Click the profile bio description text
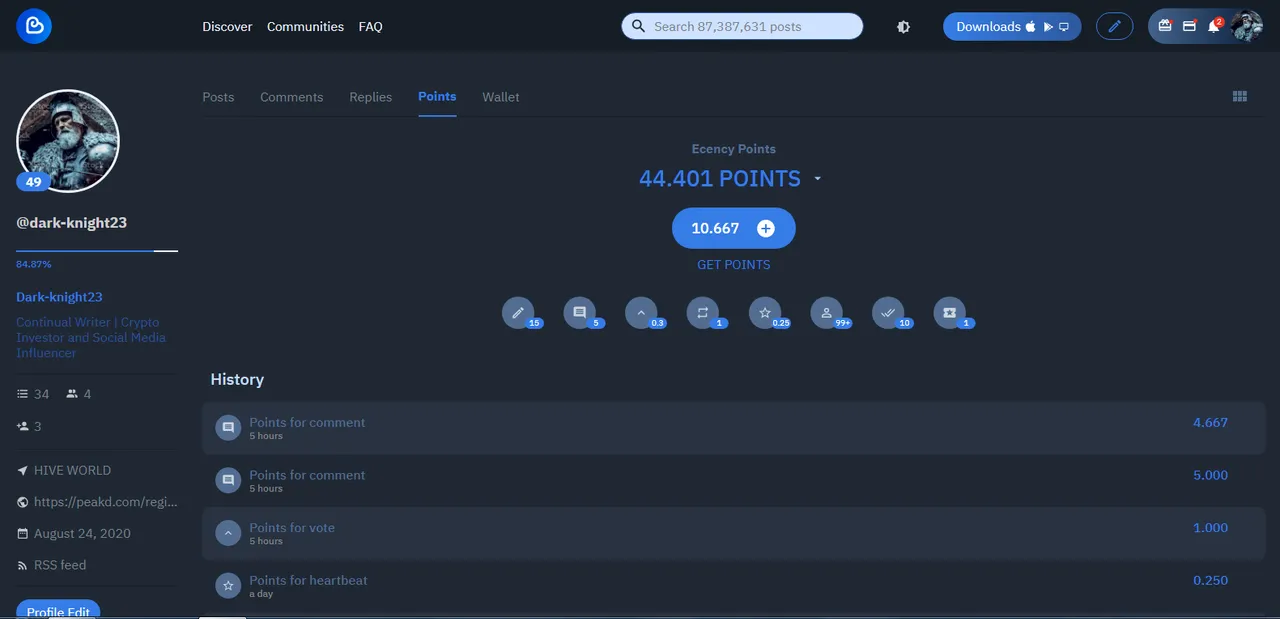 pyautogui.click(x=91, y=337)
